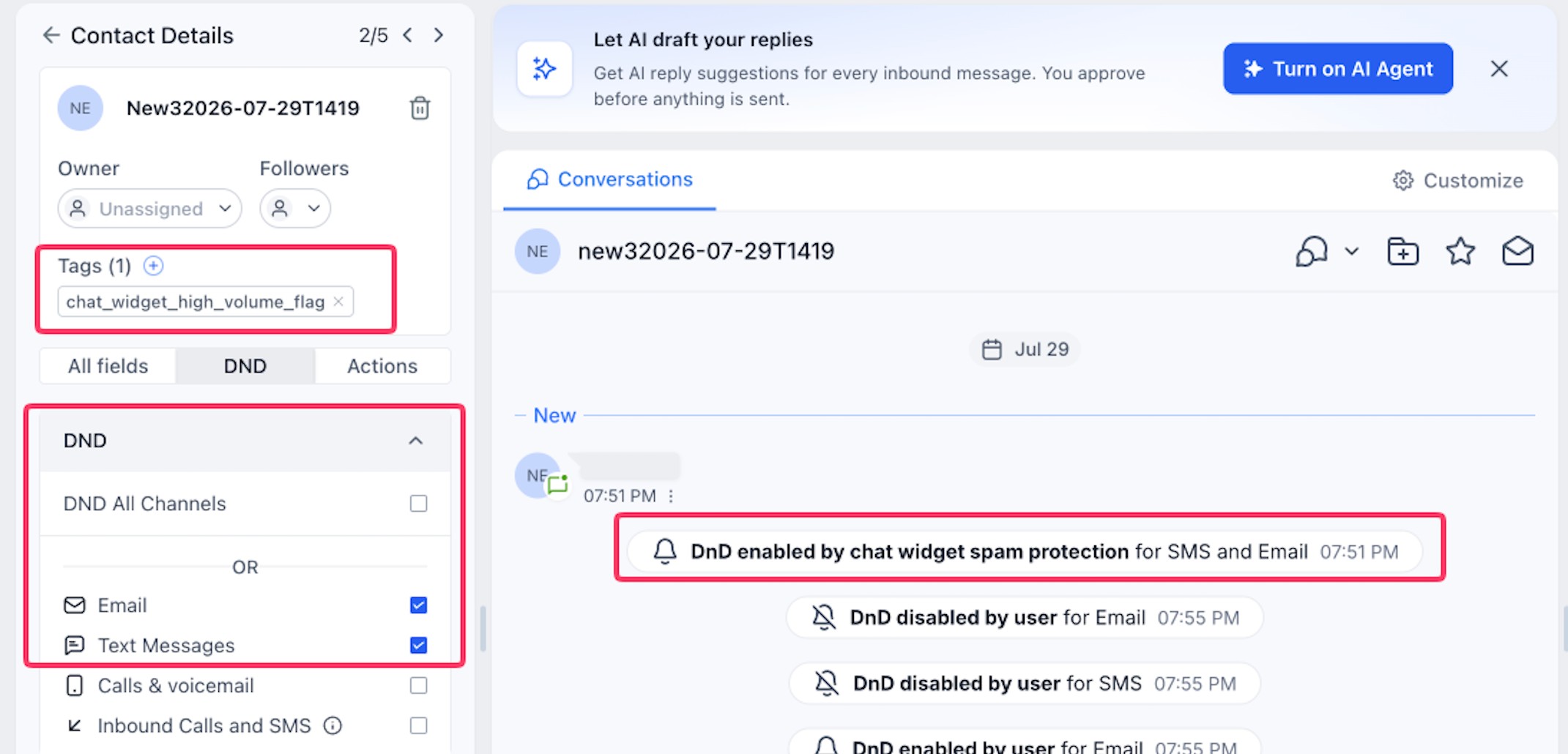Click DnD disabled by user for Email entry
The width and height of the screenshot is (1568, 754).
[x=1025, y=617]
